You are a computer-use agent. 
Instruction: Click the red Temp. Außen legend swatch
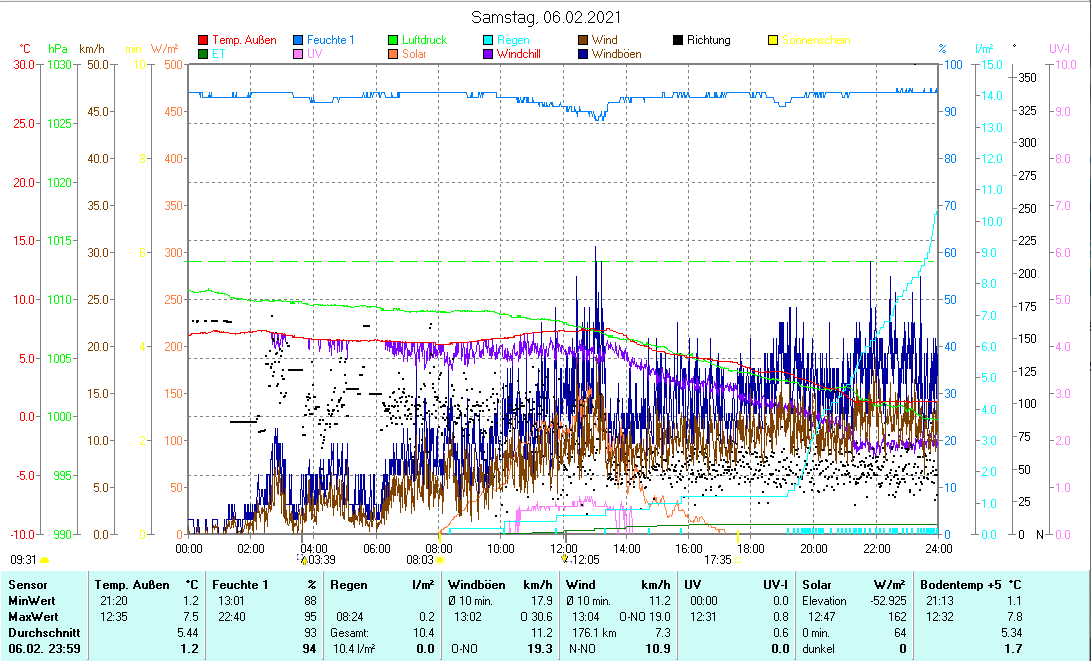coord(204,40)
